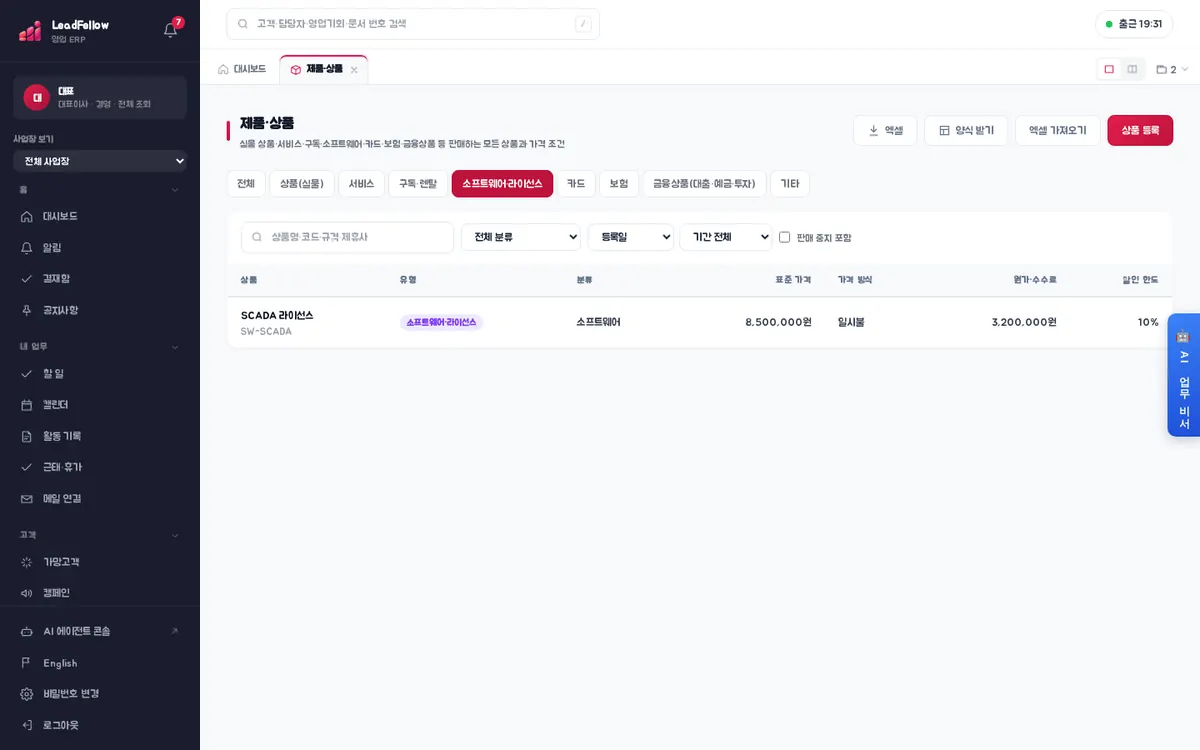Image resolution: width=1200 pixels, height=750 pixels.
Task: Click the 출근 19:31 status pill
Action: [x=1134, y=24]
